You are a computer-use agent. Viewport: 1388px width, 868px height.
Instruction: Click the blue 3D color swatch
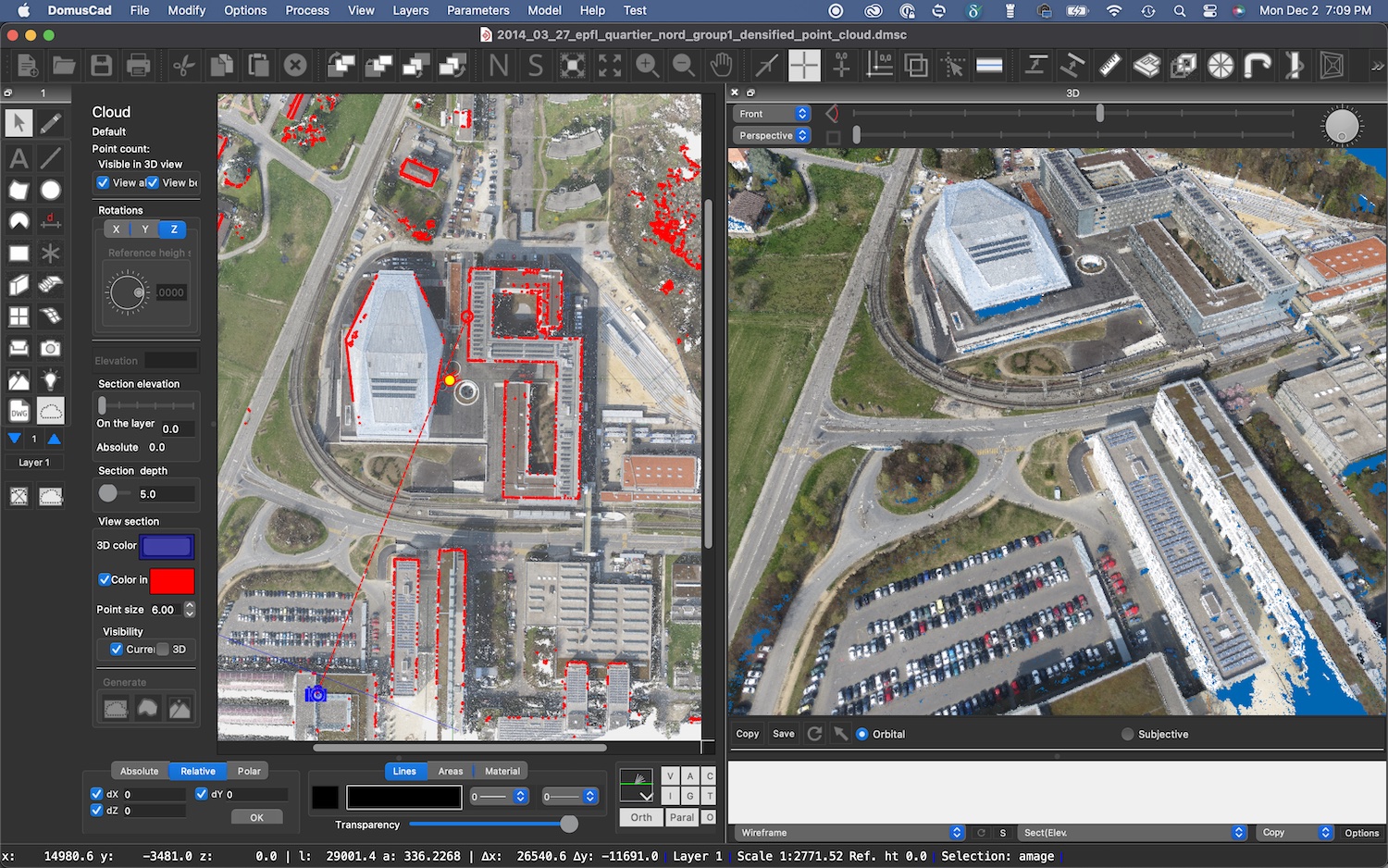point(167,546)
